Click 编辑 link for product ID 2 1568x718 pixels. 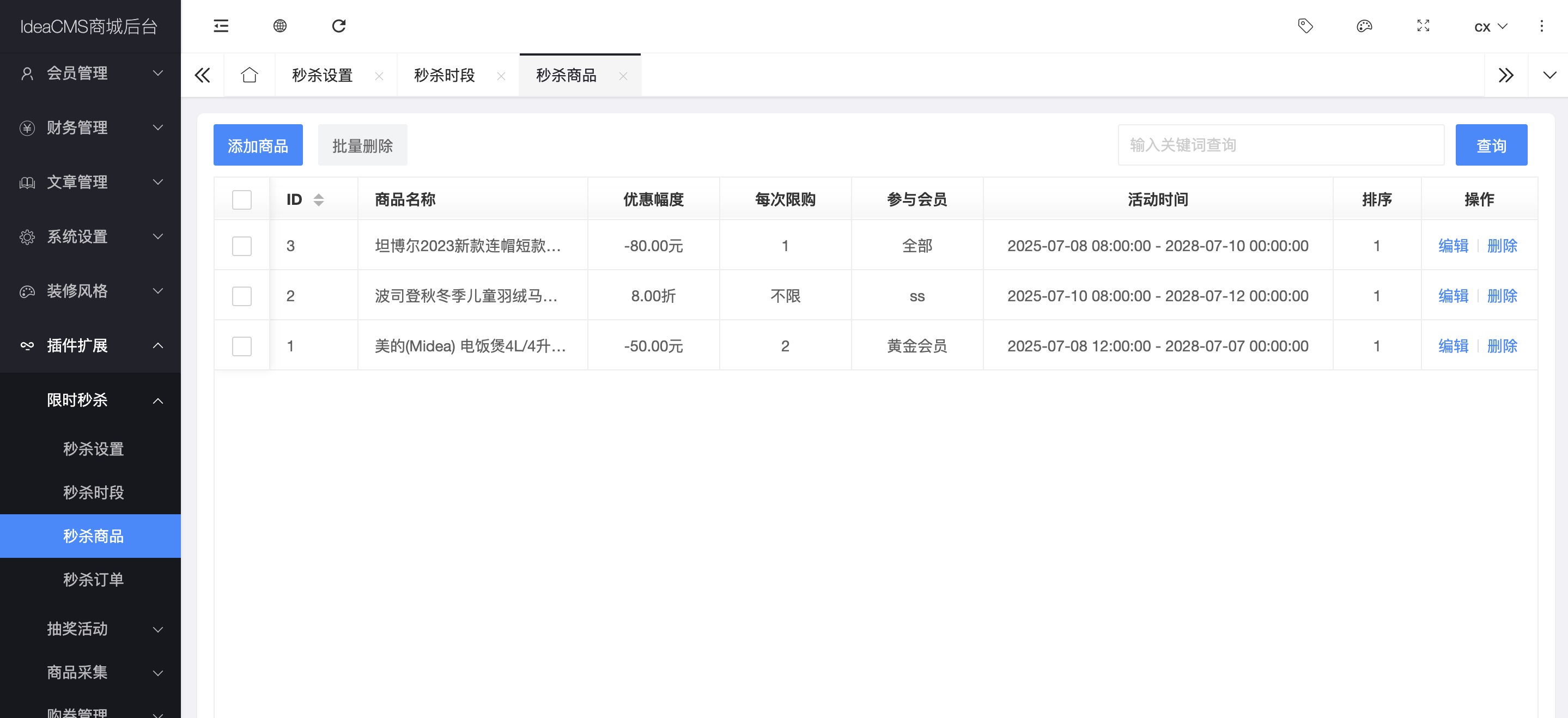tap(1453, 296)
